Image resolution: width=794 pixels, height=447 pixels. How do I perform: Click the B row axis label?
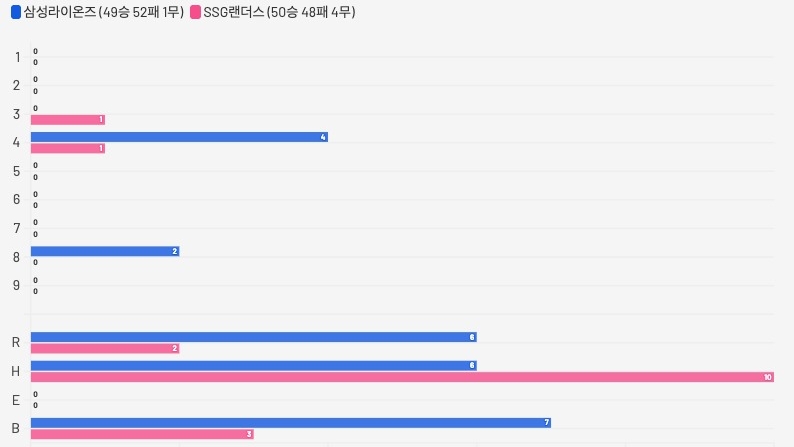16,429
